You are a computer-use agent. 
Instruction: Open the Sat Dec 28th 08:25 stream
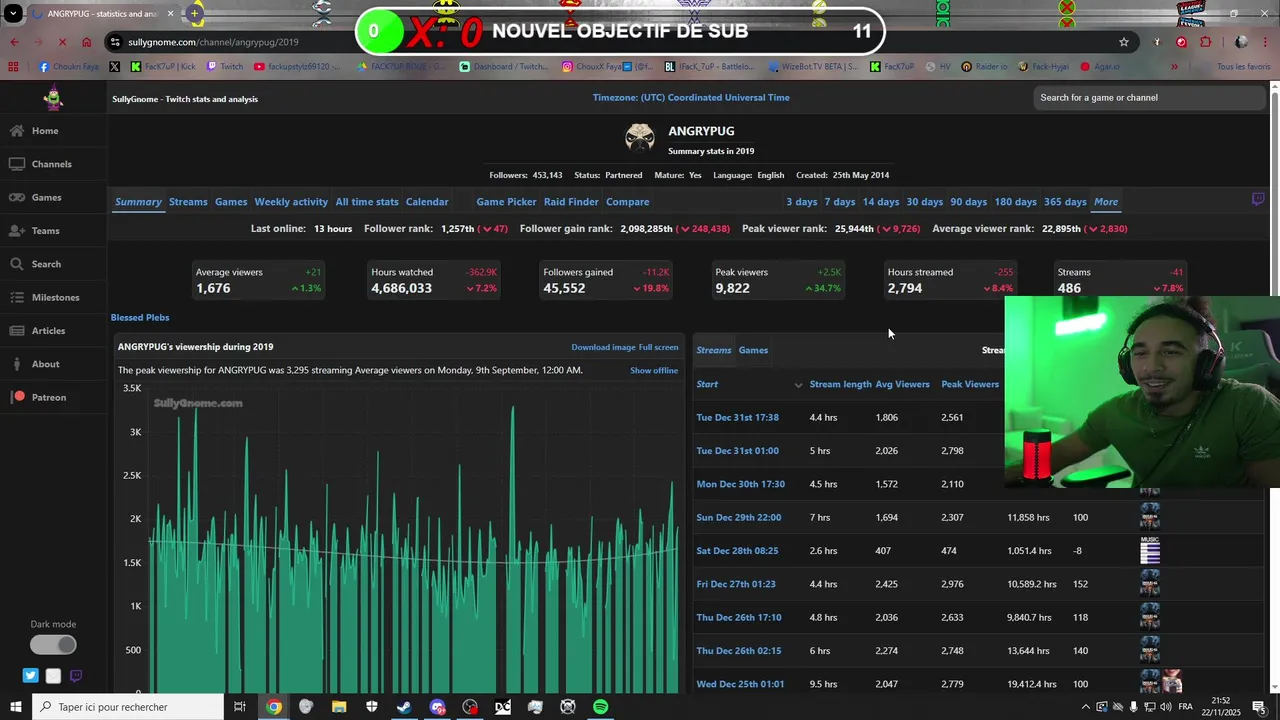(x=737, y=551)
